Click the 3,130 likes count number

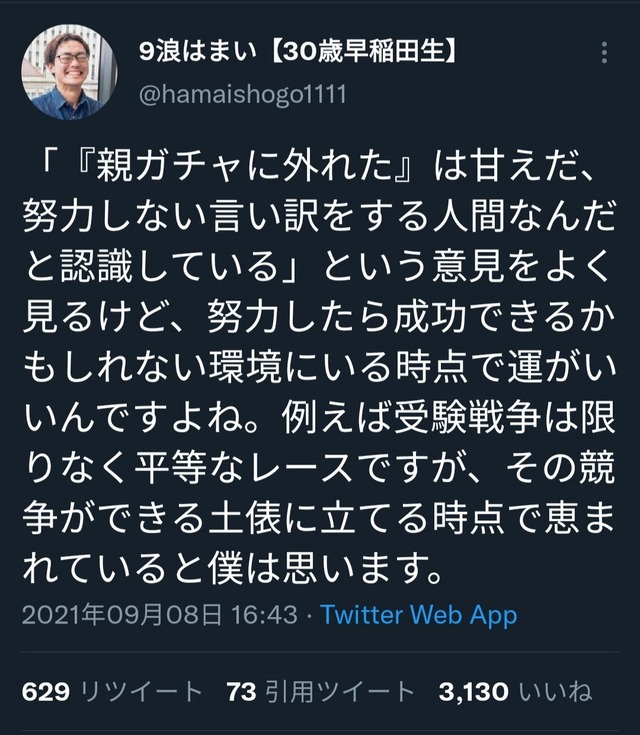point(473,691)
